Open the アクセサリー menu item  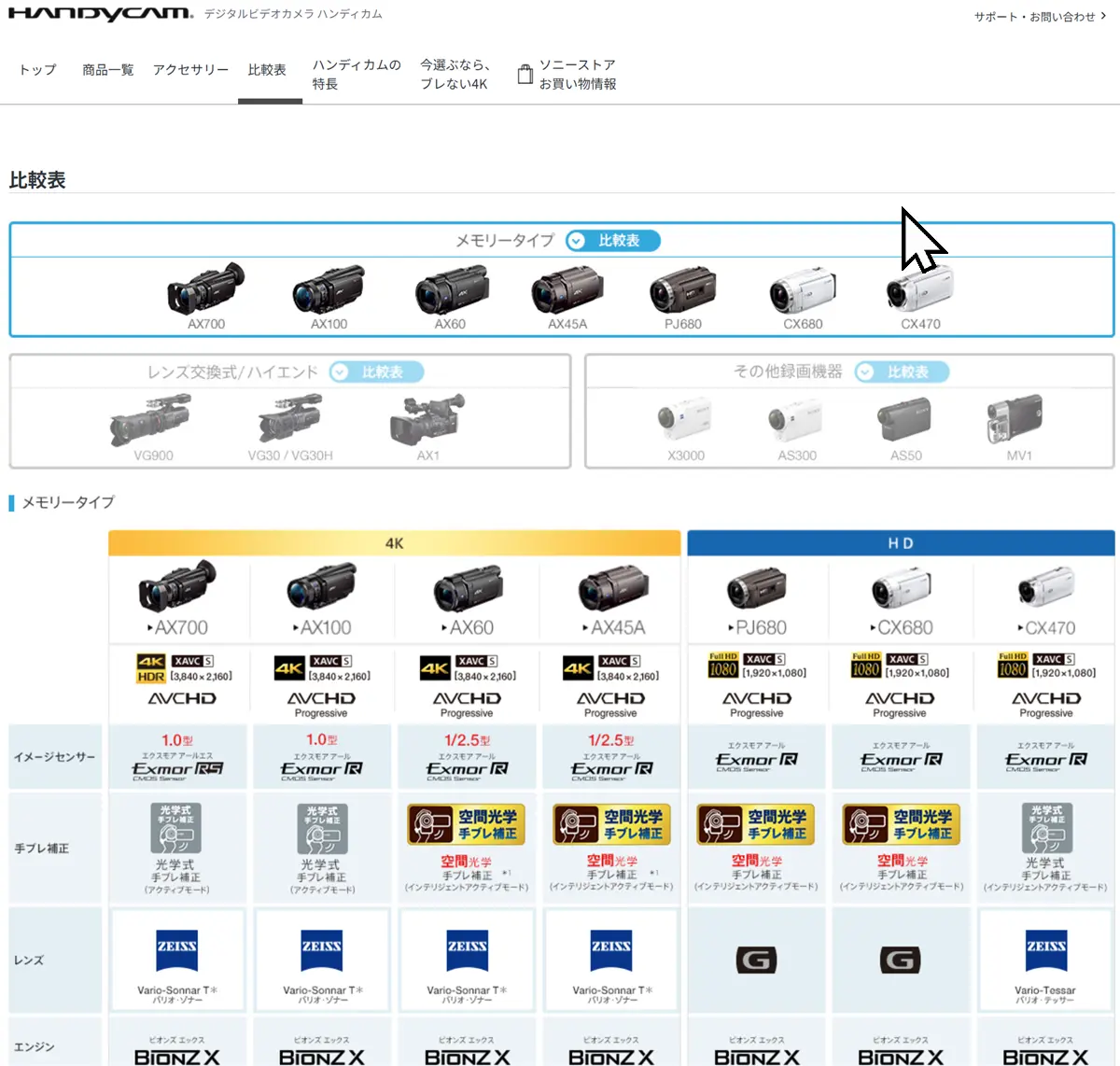(190, 70)
